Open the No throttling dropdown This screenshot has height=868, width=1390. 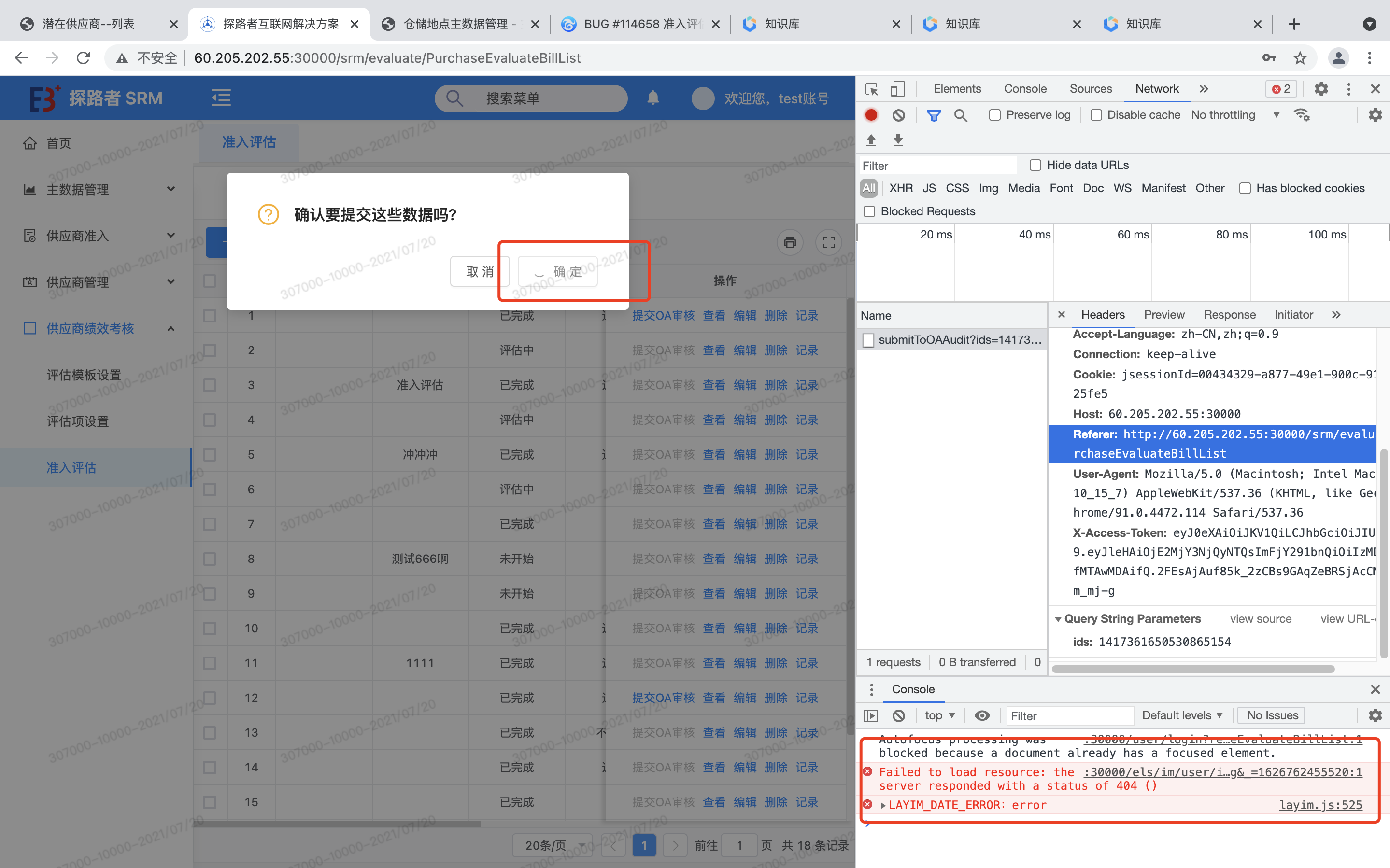[1234, 115]
